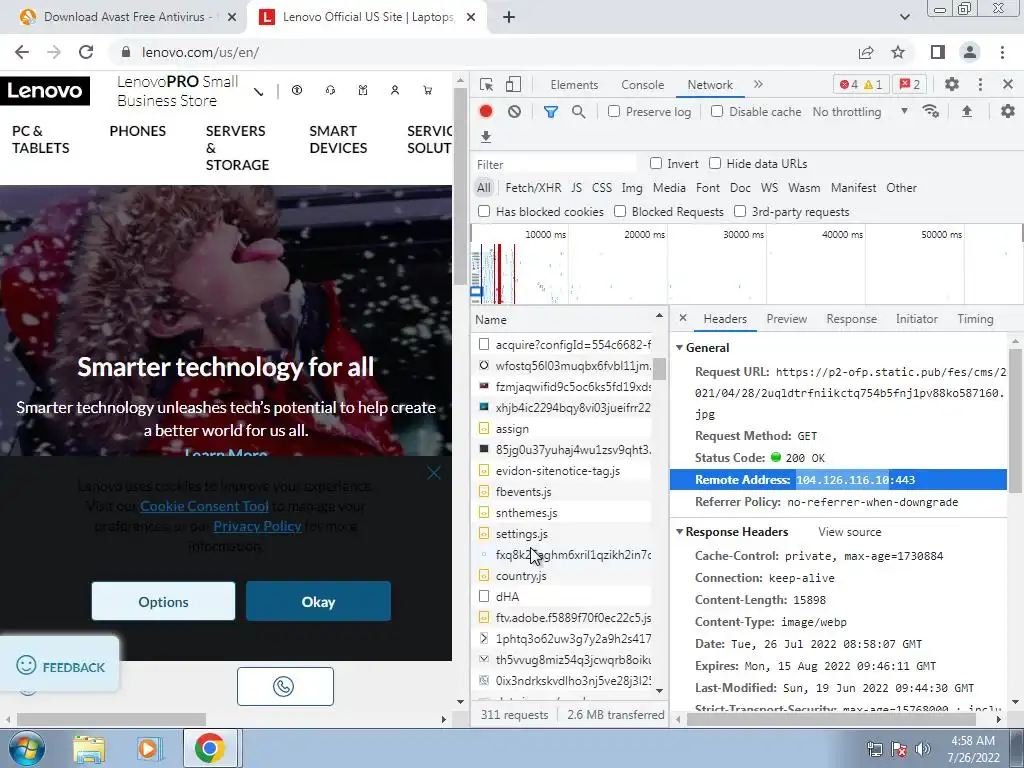
Task: Select the fbevents.js request row
Action: (x=564, y=492)
